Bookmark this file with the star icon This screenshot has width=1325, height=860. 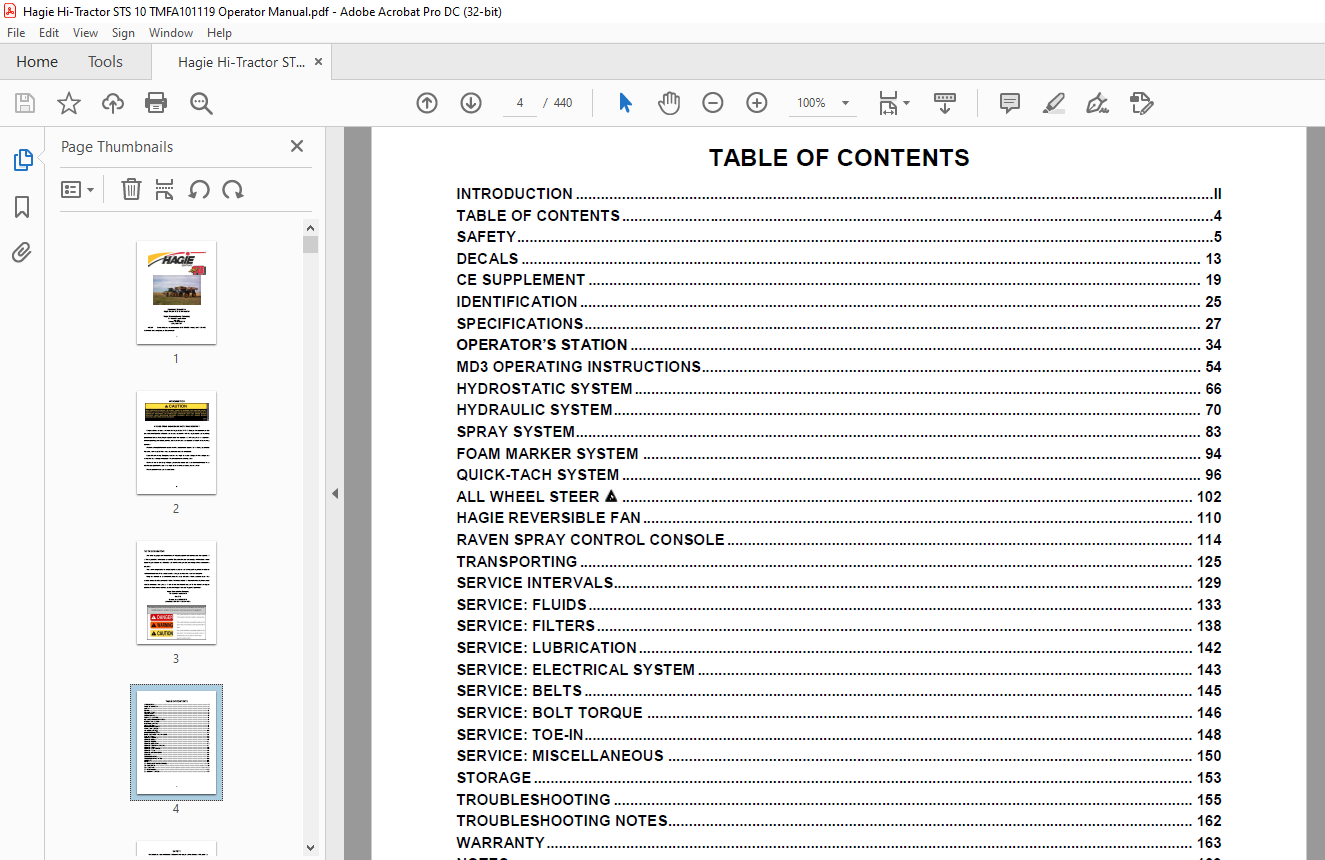click(x=69, y=103)
